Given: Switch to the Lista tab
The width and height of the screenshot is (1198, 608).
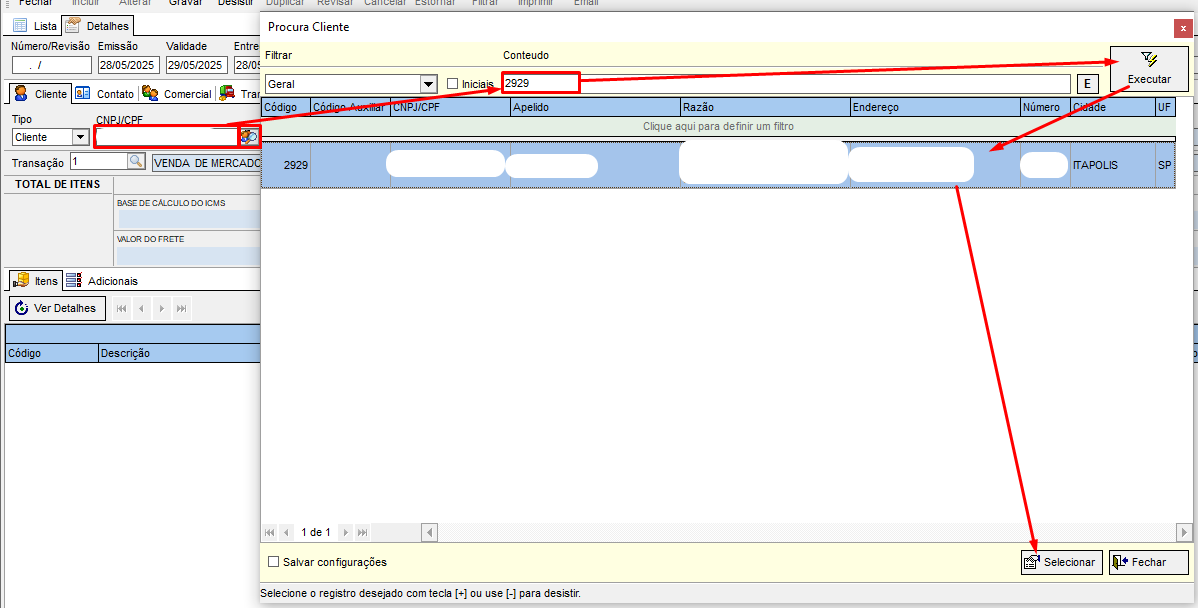Looking at the screenshot, I should pos(35,26).
